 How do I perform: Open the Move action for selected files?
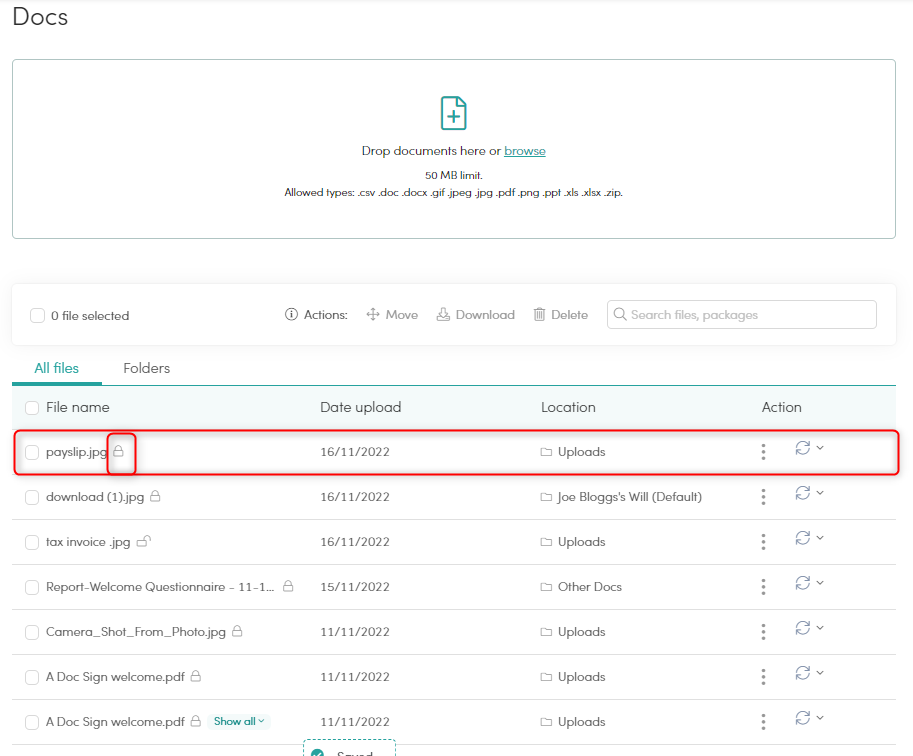tap(391, 314)
